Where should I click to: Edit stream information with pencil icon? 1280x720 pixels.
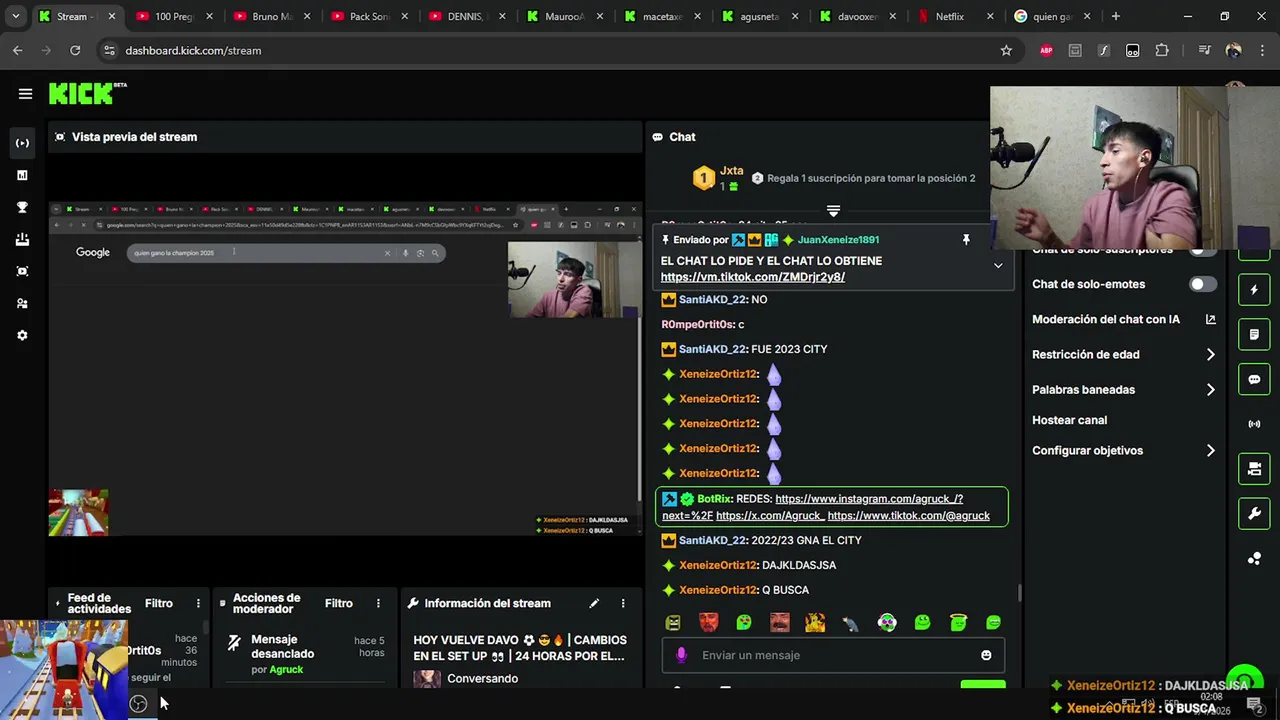tap(594, 603)
